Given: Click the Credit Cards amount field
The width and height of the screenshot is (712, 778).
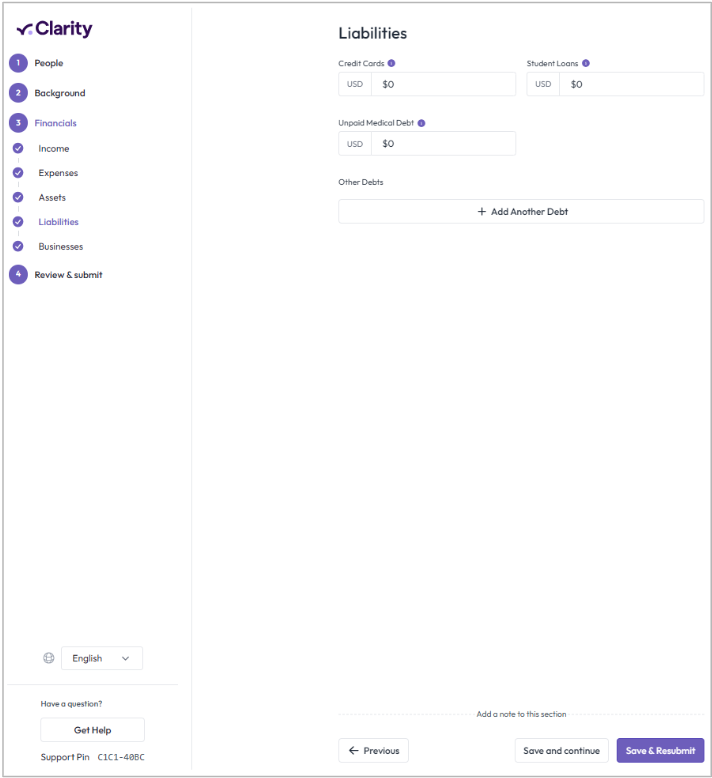Looking at the screenshot, I should pyautogui.click(x=443, y=84).
